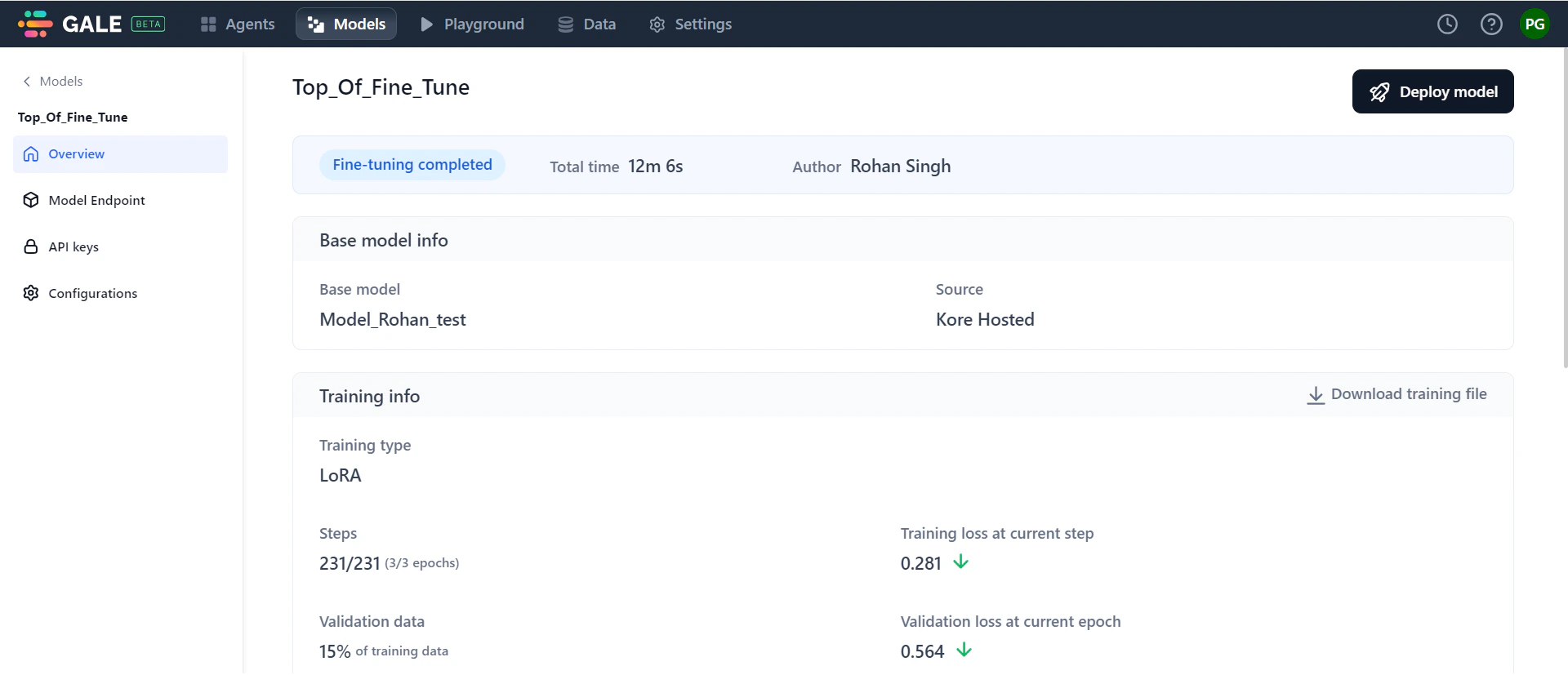Click the Data database icon

pyautogui.click(x=565, y=24)
